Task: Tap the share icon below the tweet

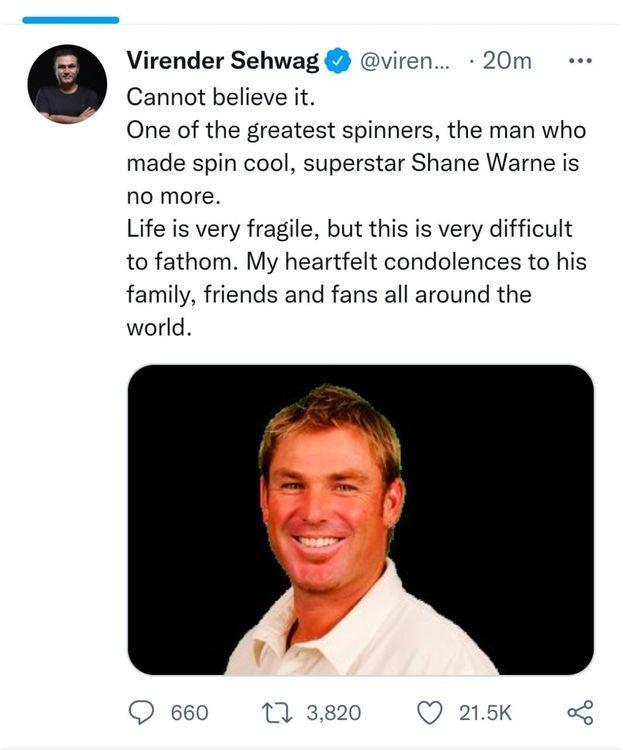Action: click(x=580, y=712)
